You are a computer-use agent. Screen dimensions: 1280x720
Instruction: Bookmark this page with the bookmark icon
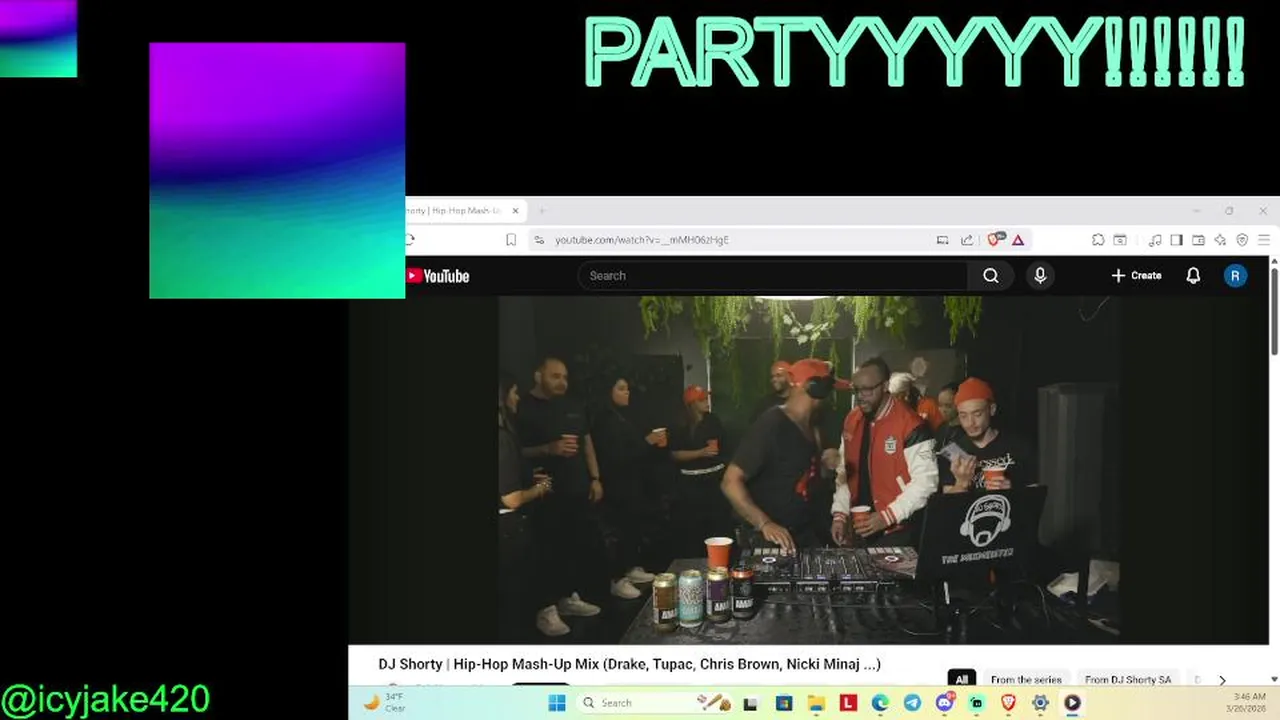point(511,240)
